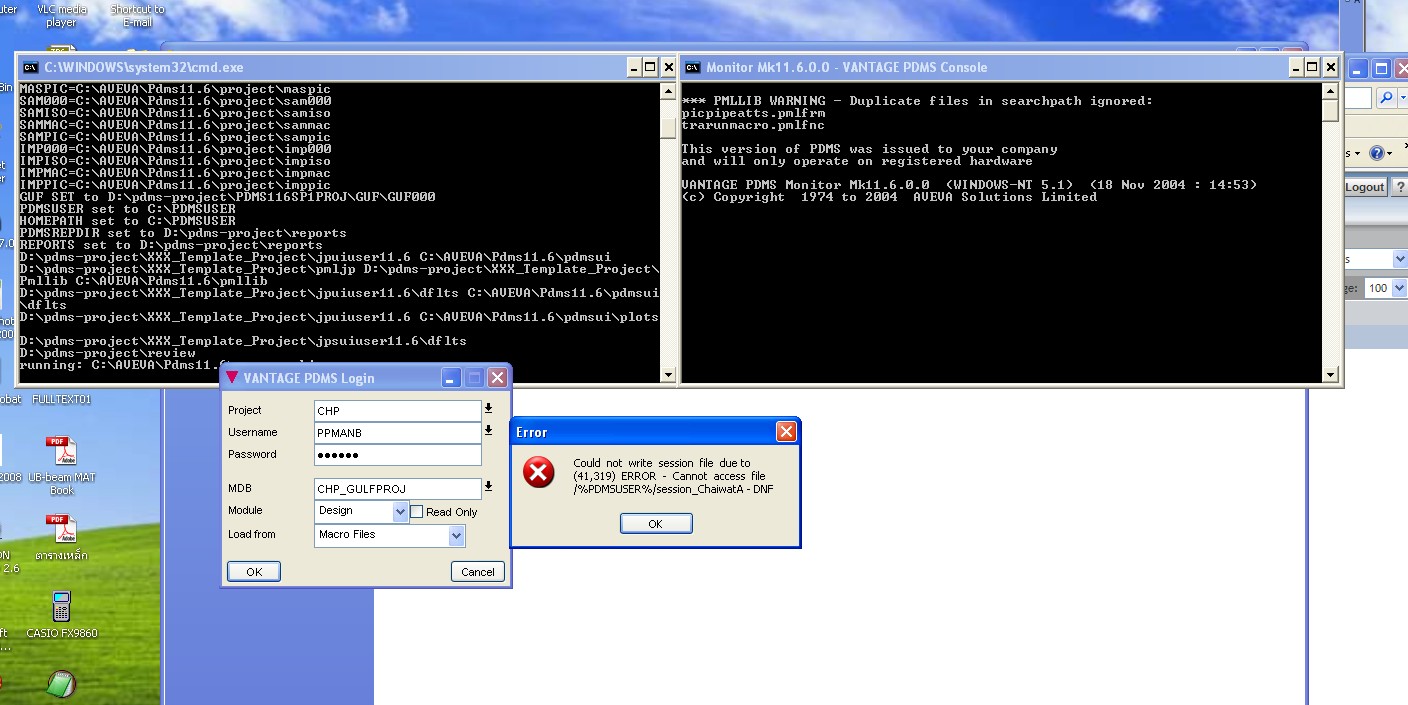Dismiss the Error dialog with OK
This screenshot has height=705, width=1408.
(655, 523)
